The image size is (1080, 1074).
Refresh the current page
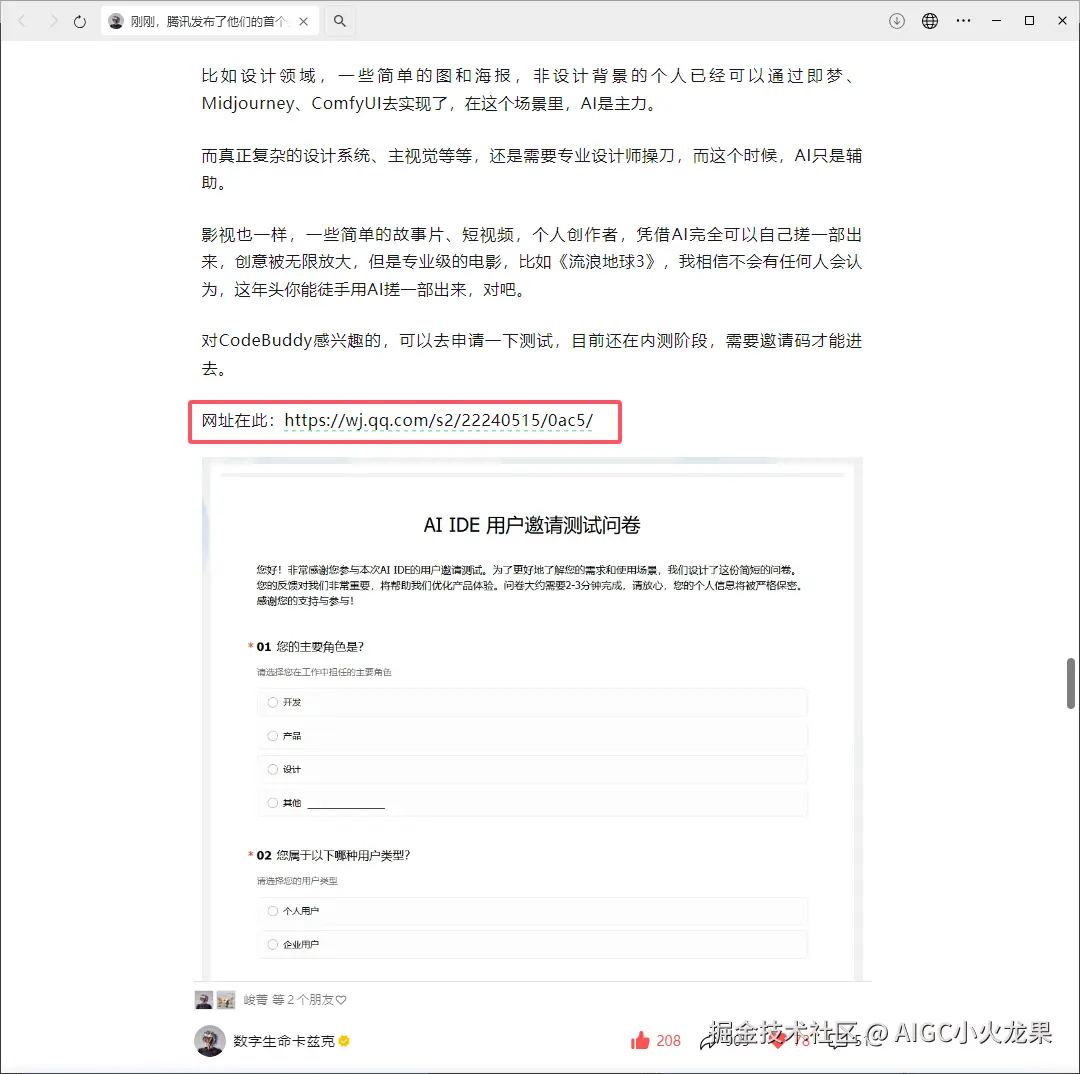79,20
